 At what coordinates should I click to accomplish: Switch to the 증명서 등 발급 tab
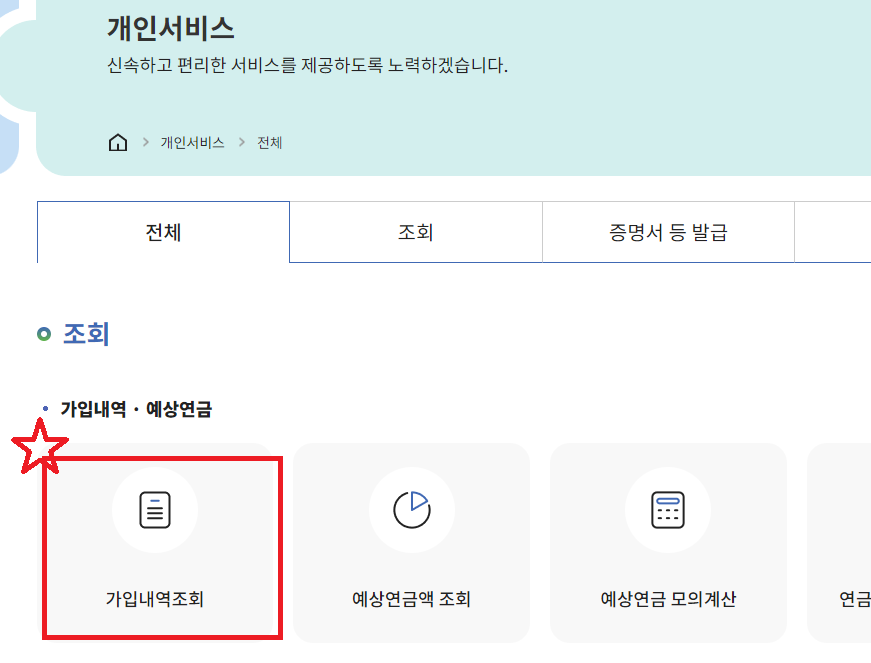pyautogui.click(x=668, y=232)
